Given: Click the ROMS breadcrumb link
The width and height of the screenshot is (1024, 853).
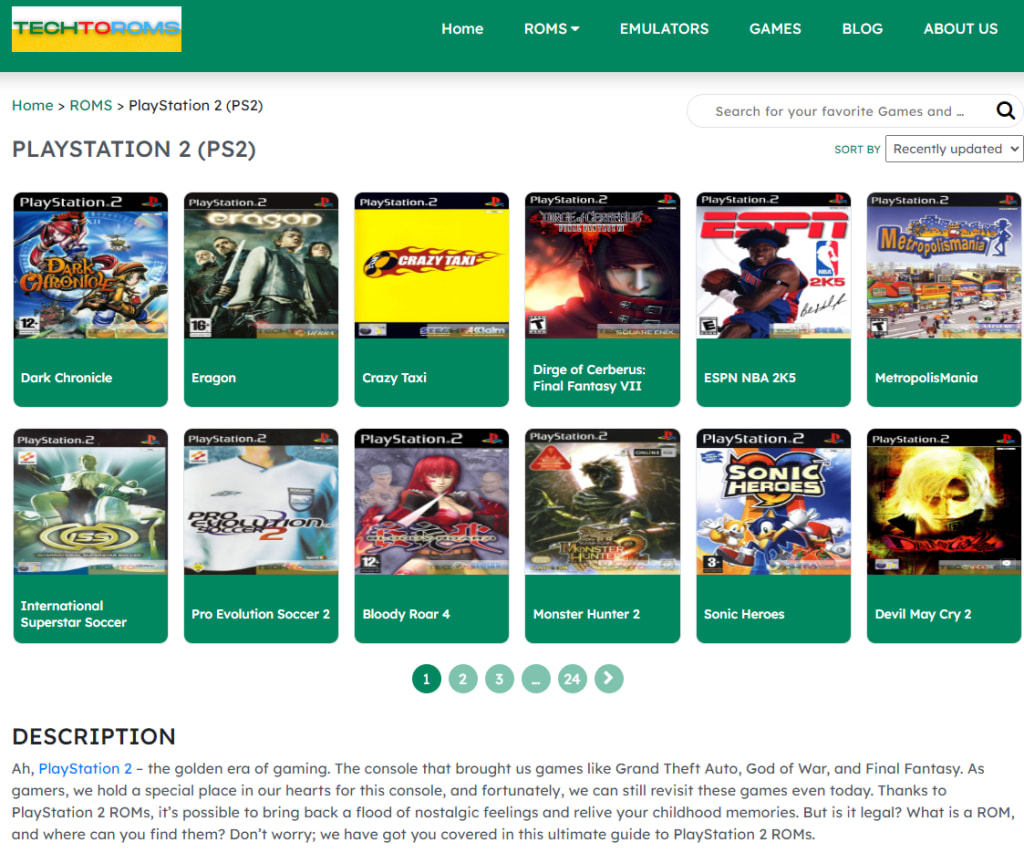Looking at the screenshot, I should tap(91, 105).
